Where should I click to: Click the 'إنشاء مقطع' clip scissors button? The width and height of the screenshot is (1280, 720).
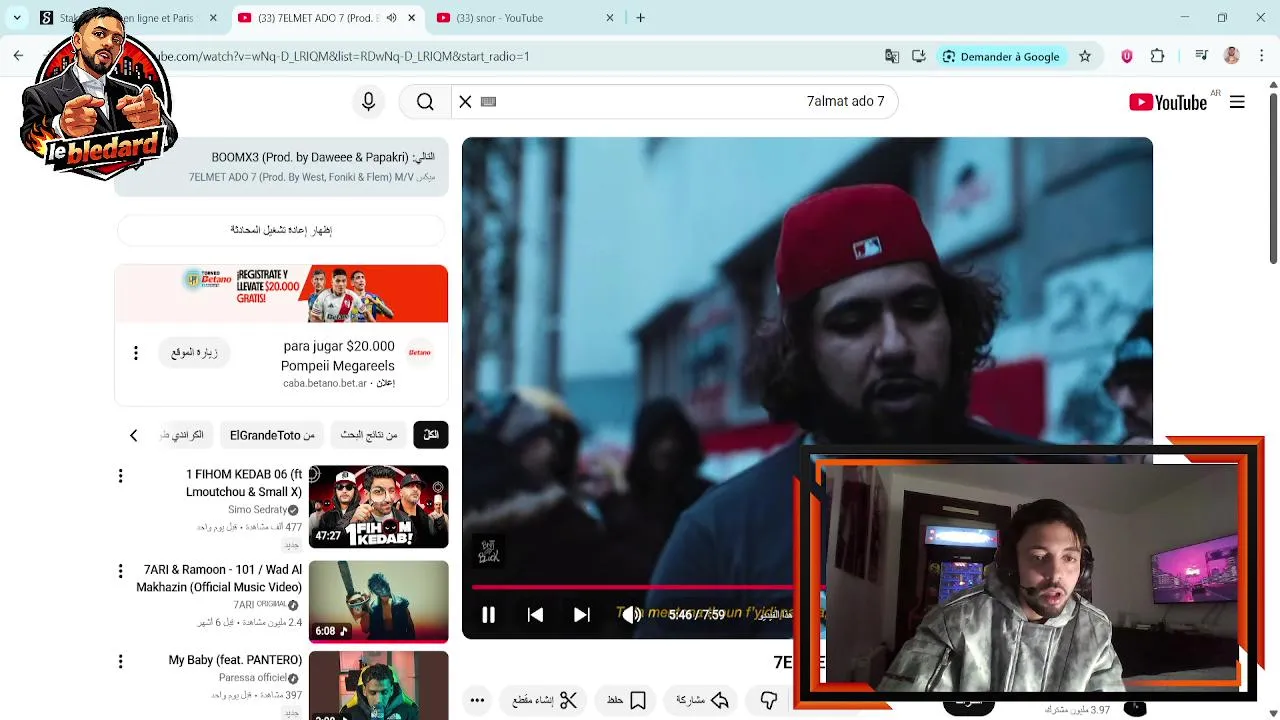click(545, 700)
